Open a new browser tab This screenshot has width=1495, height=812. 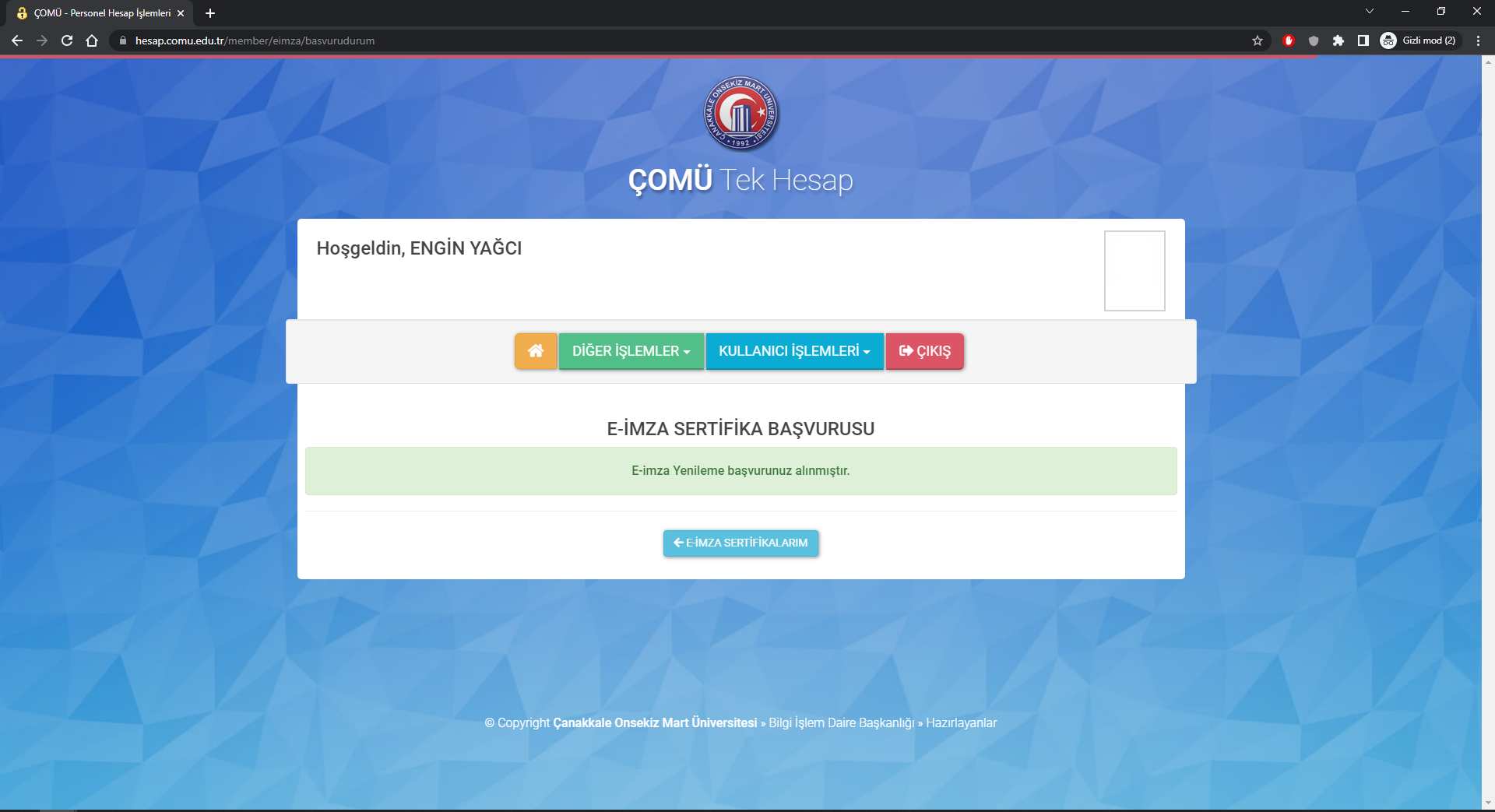tap(210, 13)
